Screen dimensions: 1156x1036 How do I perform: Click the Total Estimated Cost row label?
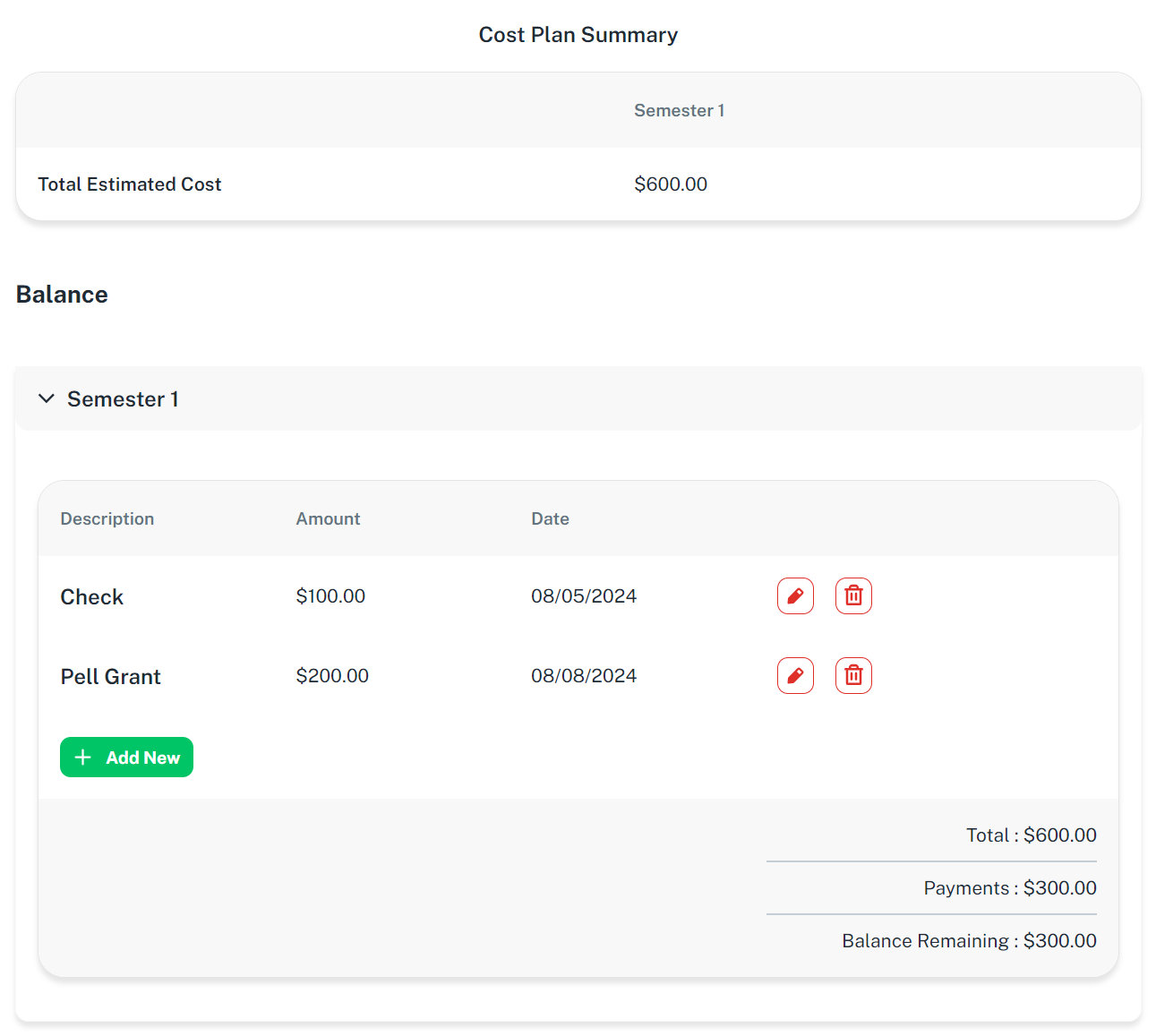coord(130,184)
